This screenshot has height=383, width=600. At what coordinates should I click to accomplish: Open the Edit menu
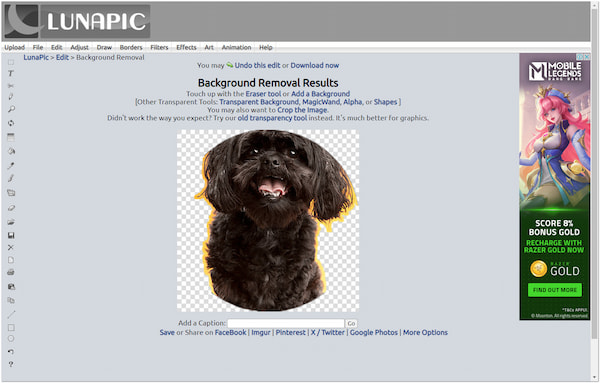point(57,47)
